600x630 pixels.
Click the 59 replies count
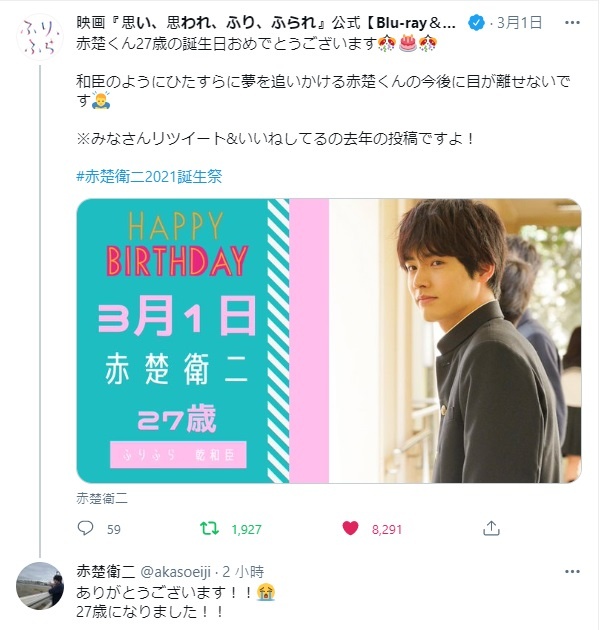click(x=114, y=529)
